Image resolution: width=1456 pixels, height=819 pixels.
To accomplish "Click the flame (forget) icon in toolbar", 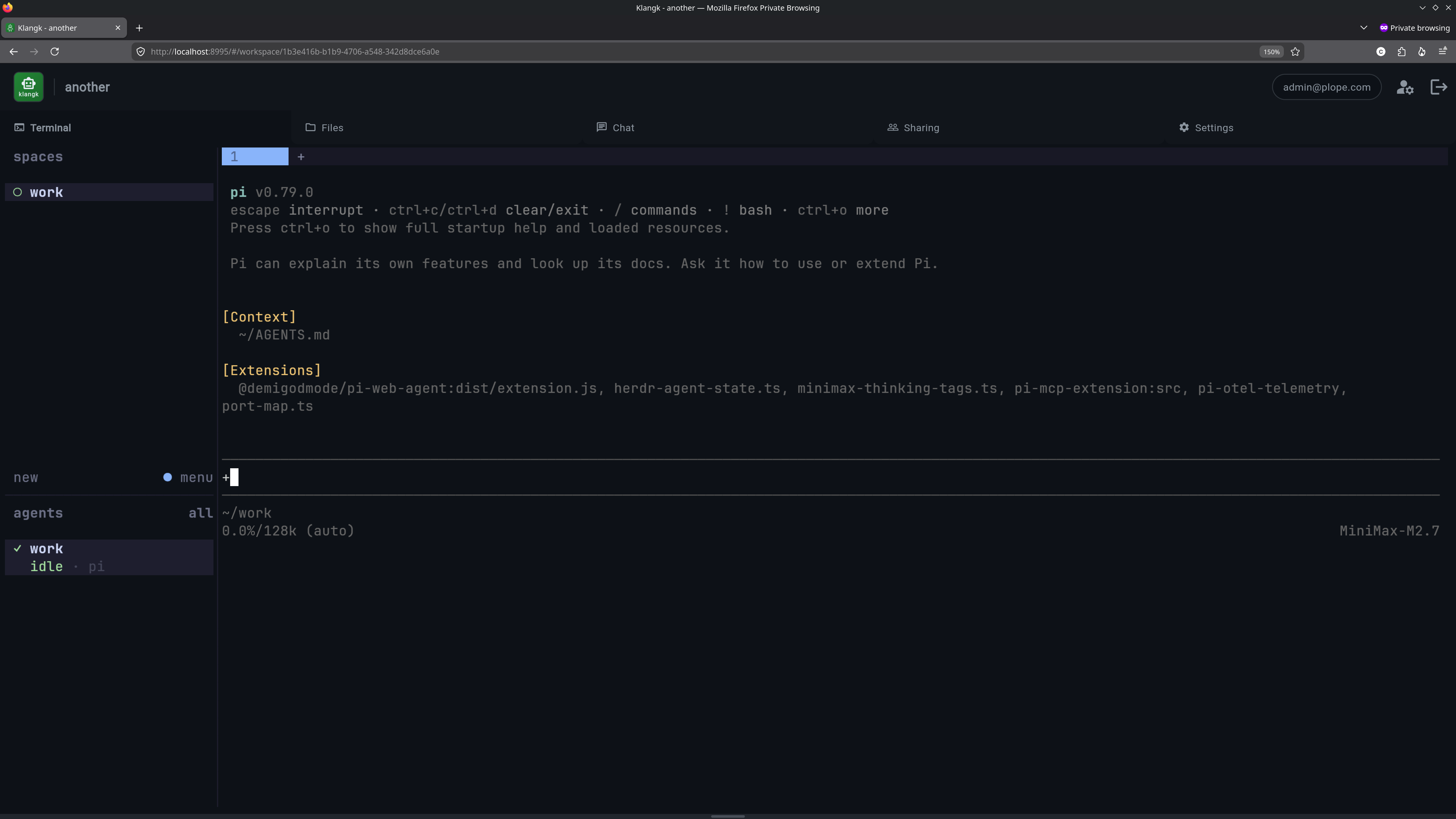I will [1421, 52].
